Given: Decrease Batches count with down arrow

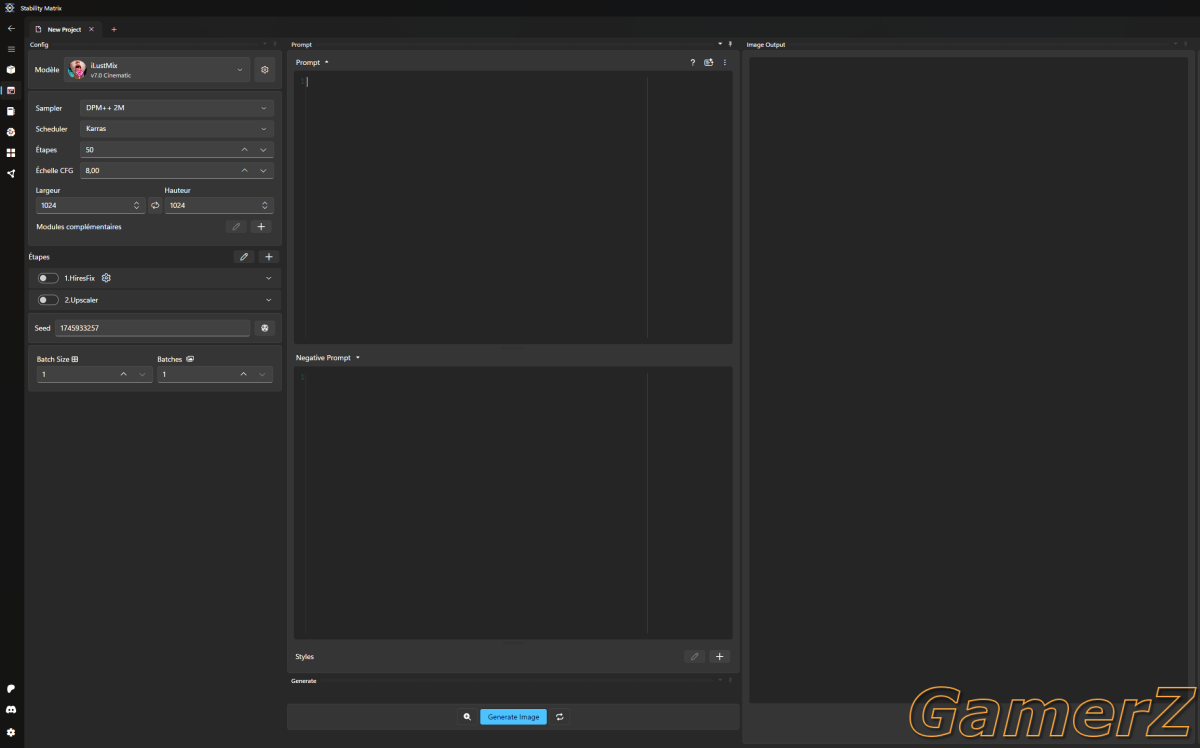Looking at the screenshot, I should 263,374.
